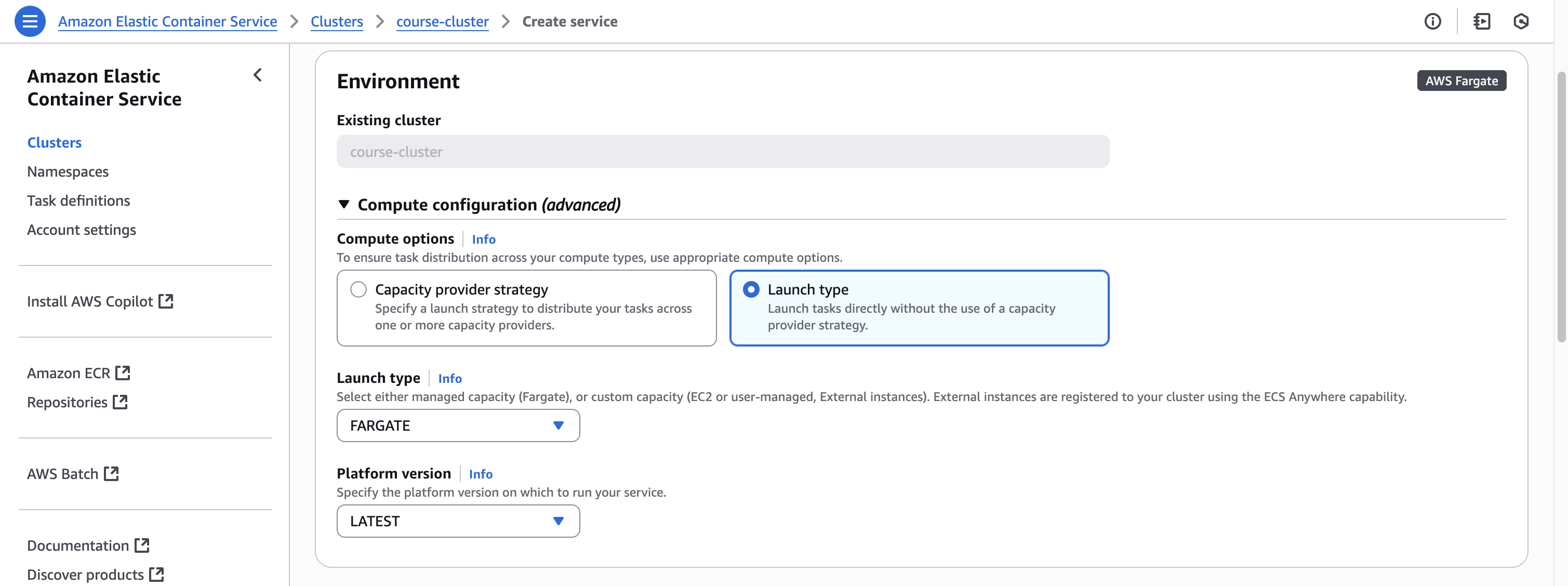Viewport: 1568px width, 586px height.
Task: Click Info link next to Platform version
Action: coord(480,474)
